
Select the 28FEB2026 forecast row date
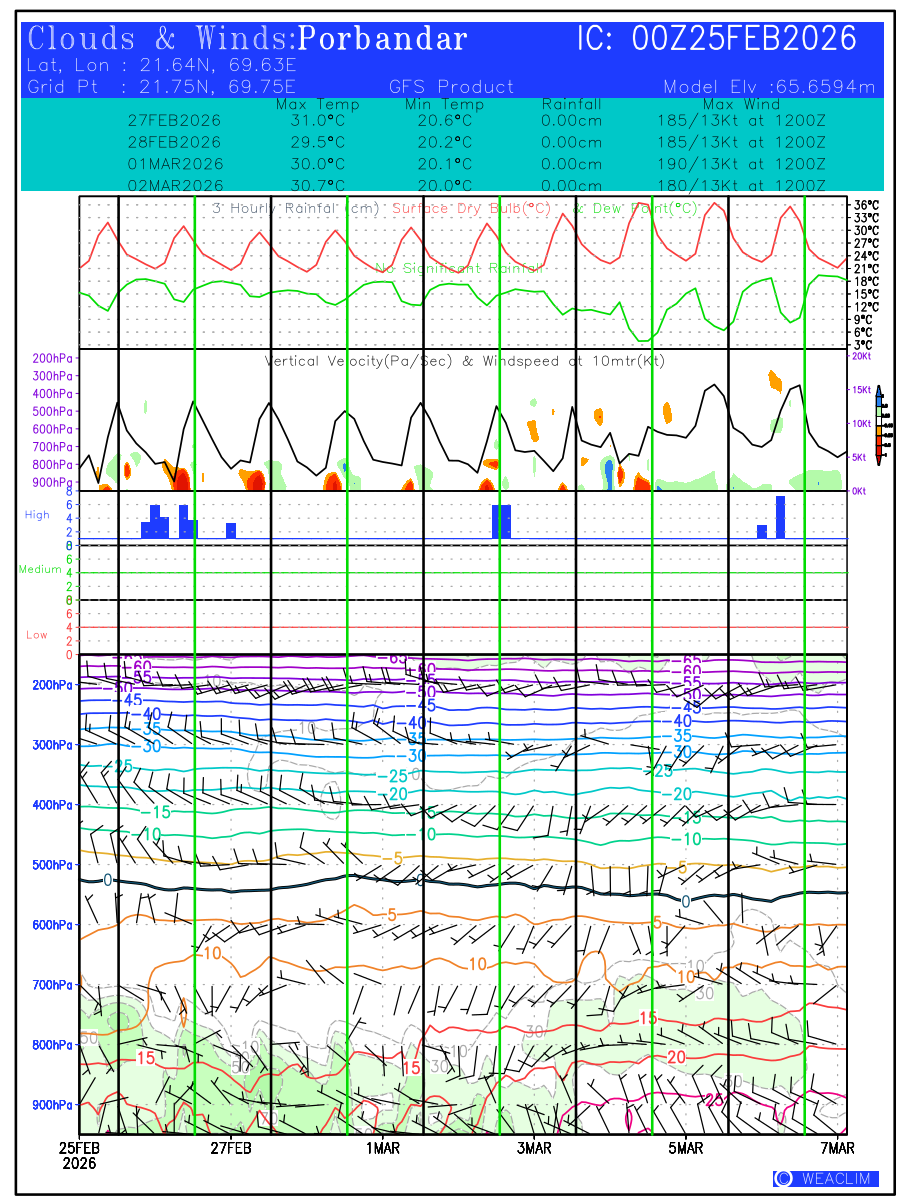tap(175, 141)
